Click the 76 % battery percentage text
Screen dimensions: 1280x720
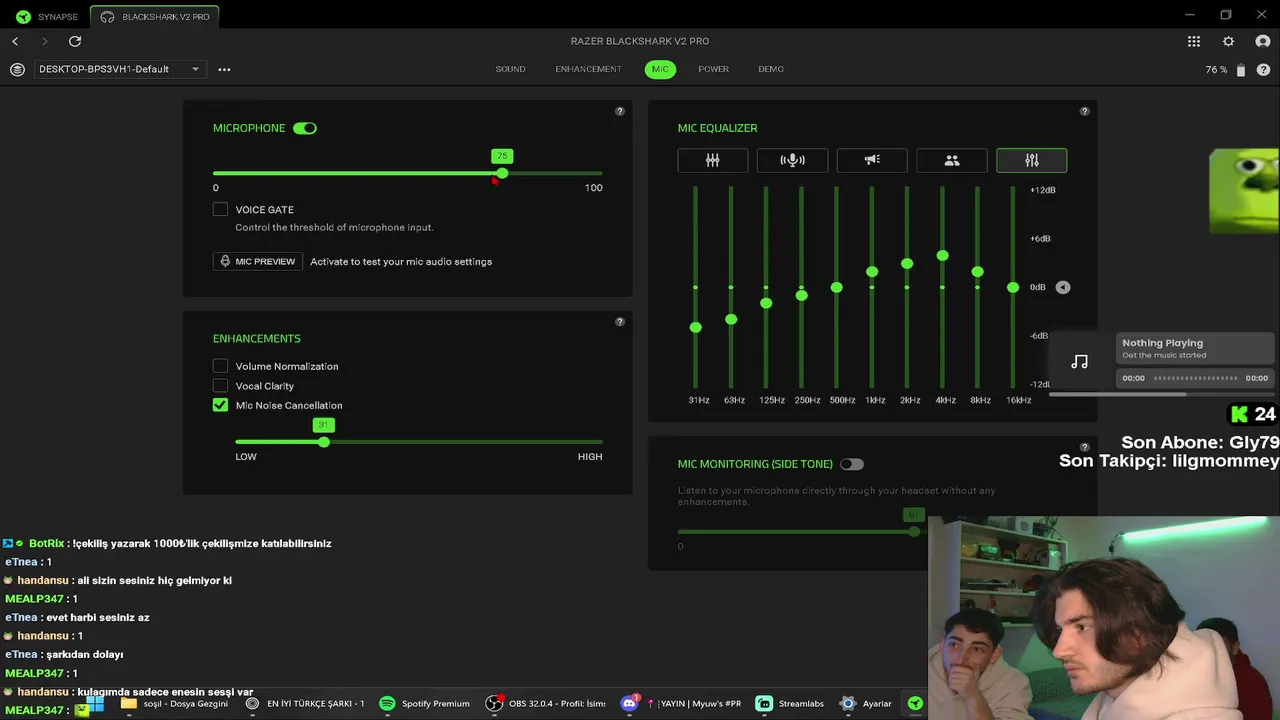(x=1216, y=70)
